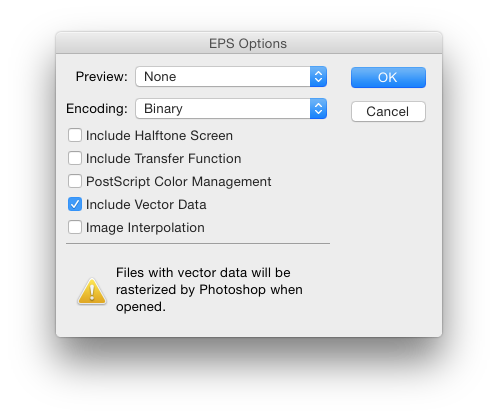Check Include Transfer Function option

point(75,158)
